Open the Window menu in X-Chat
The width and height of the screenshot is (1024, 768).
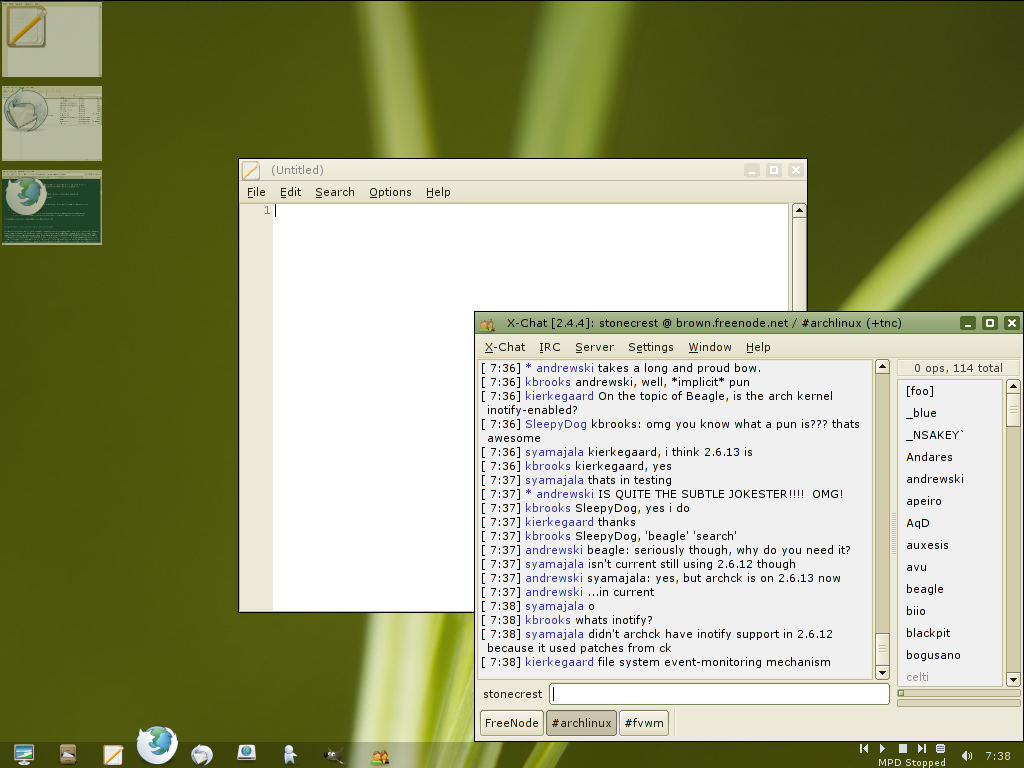coord(710,347)
